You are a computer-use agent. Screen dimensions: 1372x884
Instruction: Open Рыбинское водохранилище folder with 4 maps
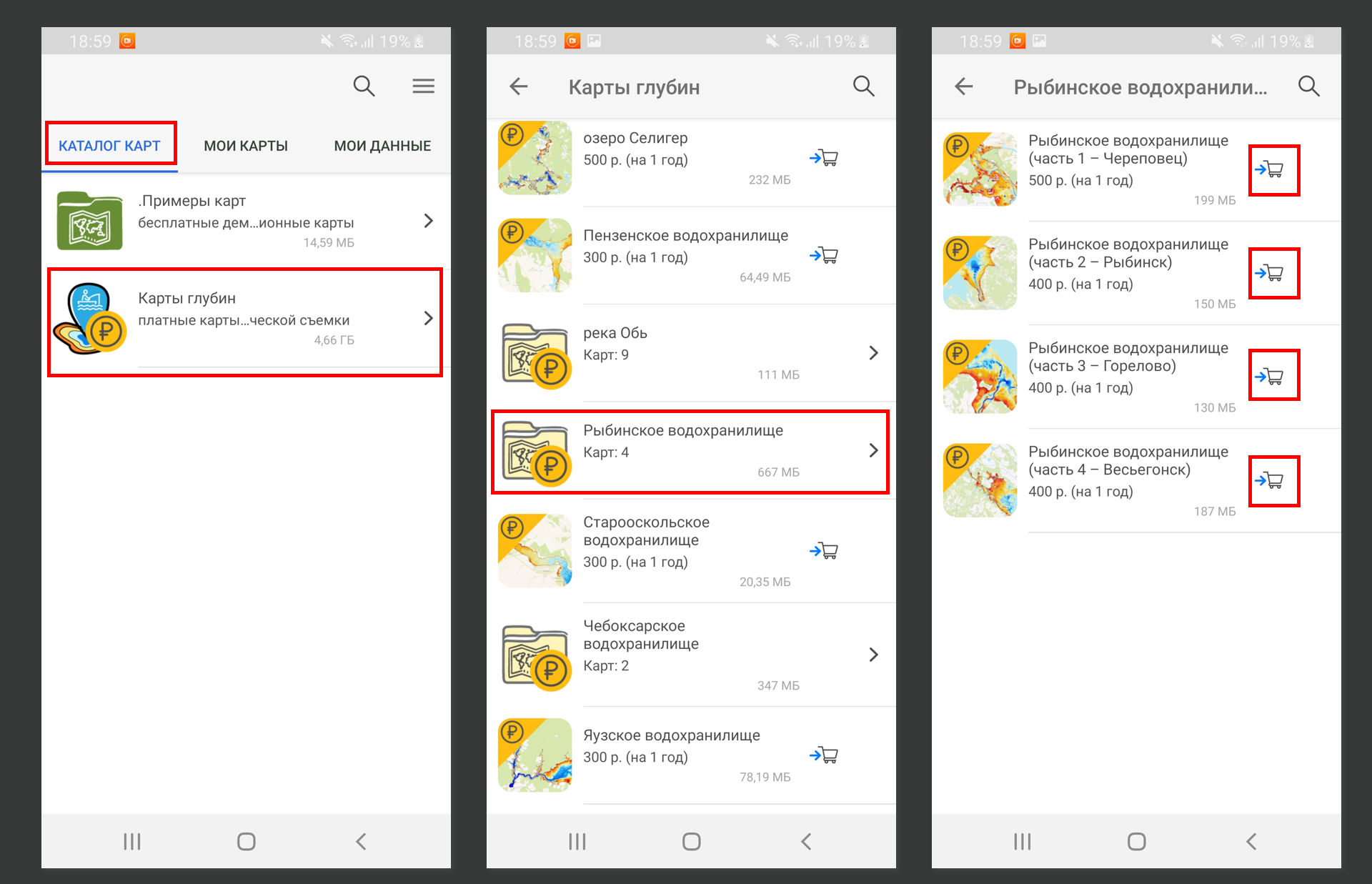690,452
